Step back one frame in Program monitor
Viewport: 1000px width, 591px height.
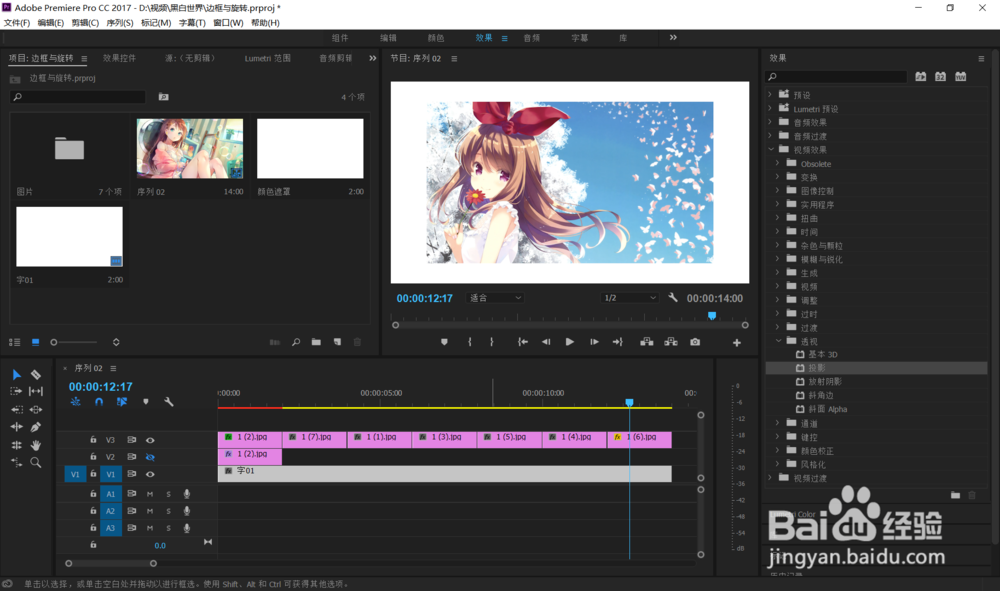(x=546, y=342)
